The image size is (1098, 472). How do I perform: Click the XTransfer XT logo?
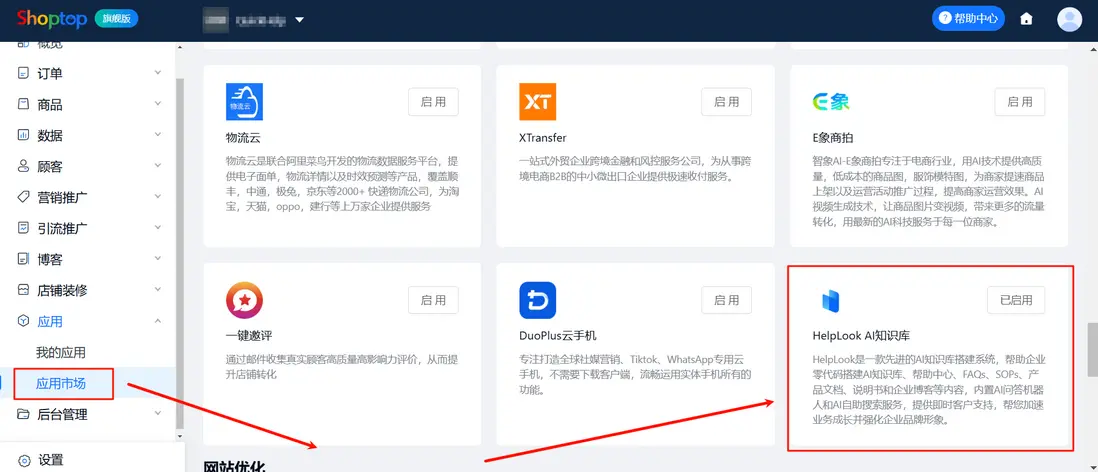[x=538, y=102]
